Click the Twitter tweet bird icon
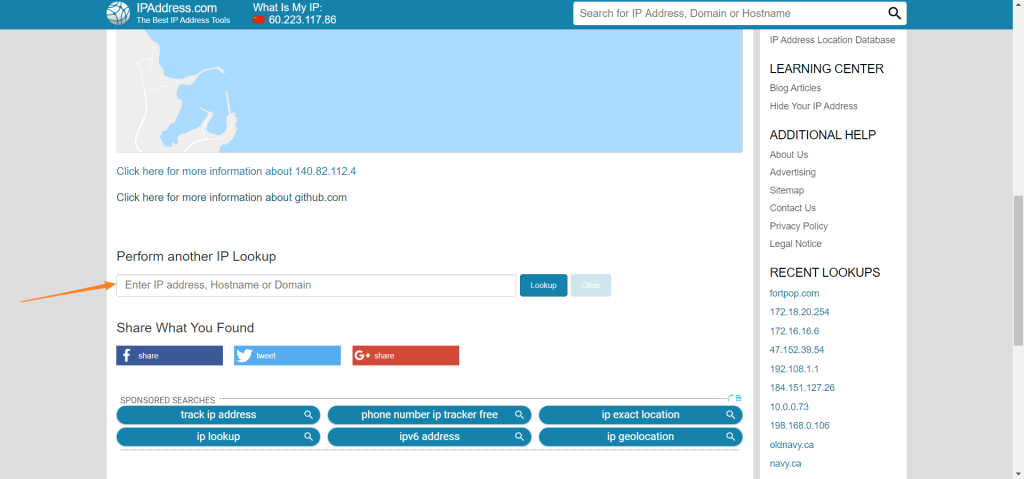This screenshot has width=1024, height=479. [245, 355]
